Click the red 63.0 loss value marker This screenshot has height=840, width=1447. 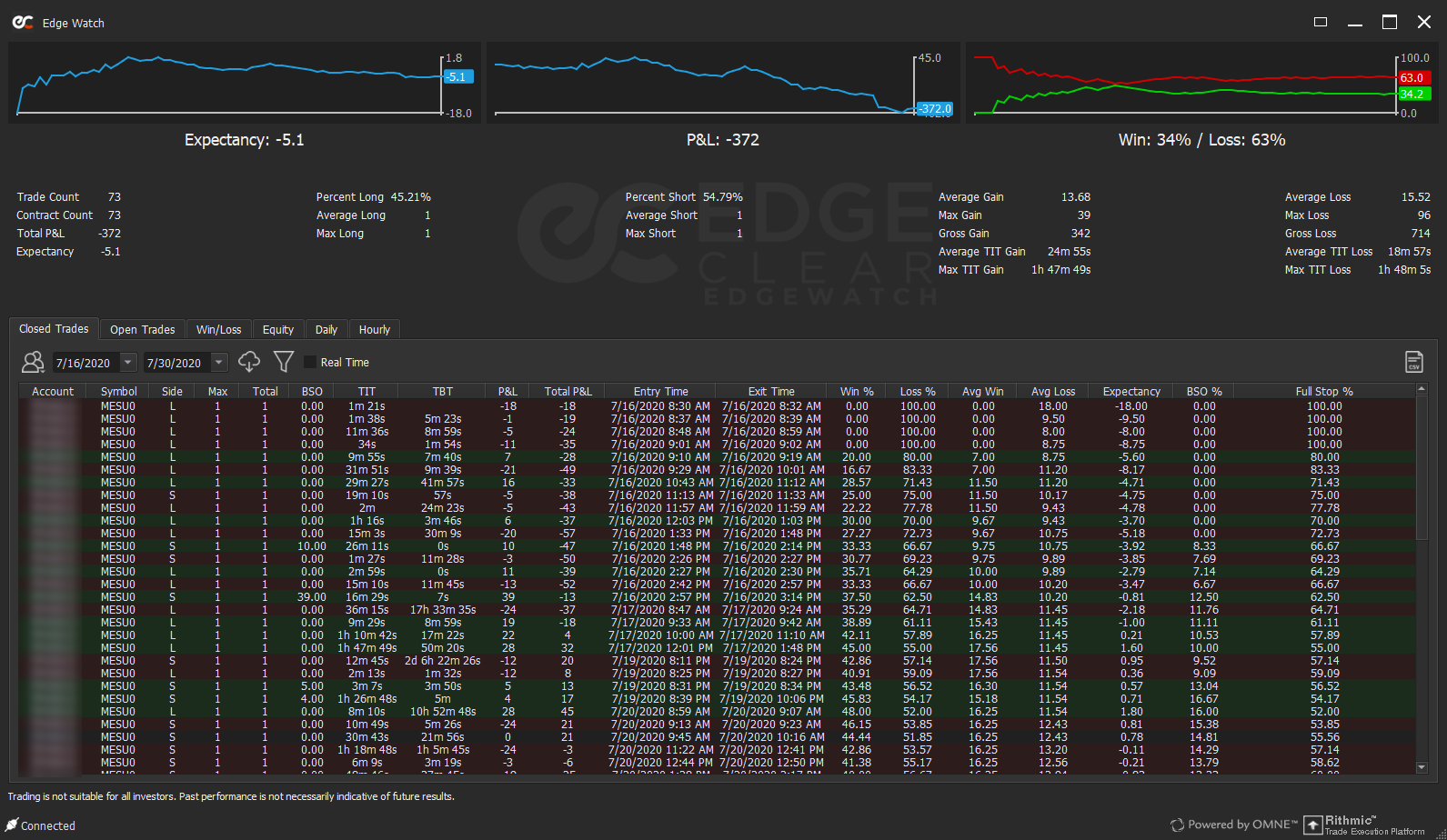(x=1413, y=78)
